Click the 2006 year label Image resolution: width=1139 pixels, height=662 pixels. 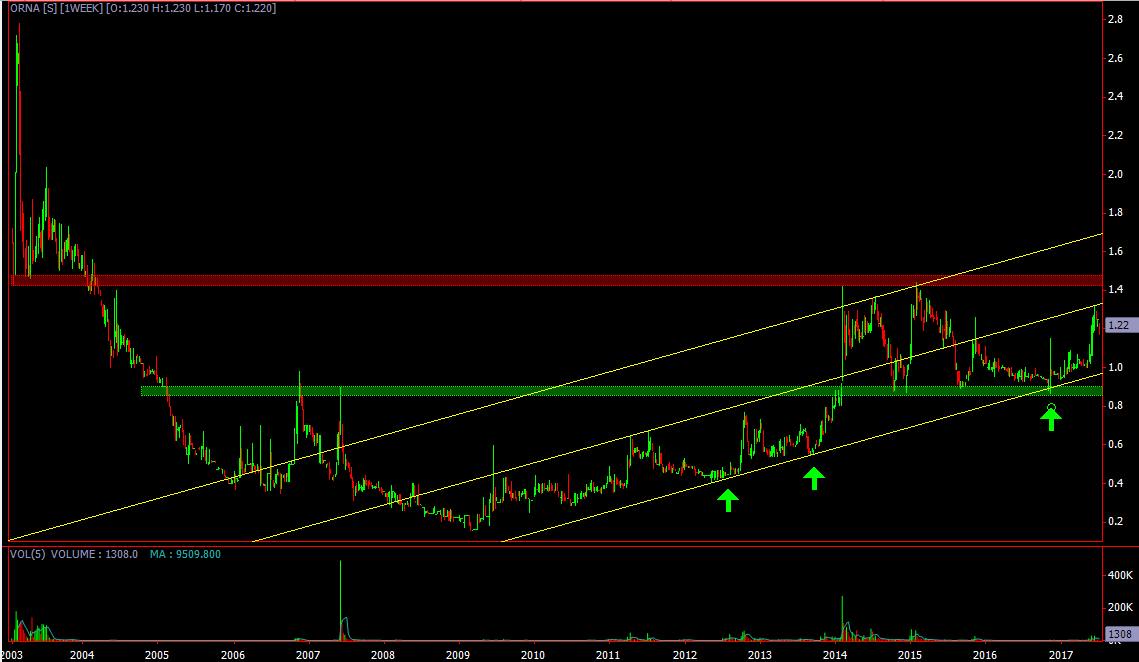coord(233,655)
